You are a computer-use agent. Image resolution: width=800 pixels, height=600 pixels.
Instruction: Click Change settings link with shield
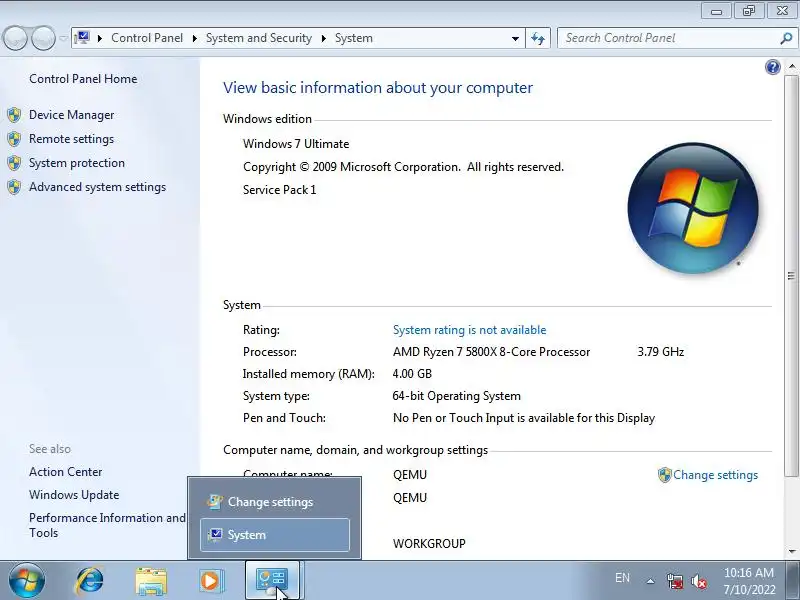tap(715, 475)
